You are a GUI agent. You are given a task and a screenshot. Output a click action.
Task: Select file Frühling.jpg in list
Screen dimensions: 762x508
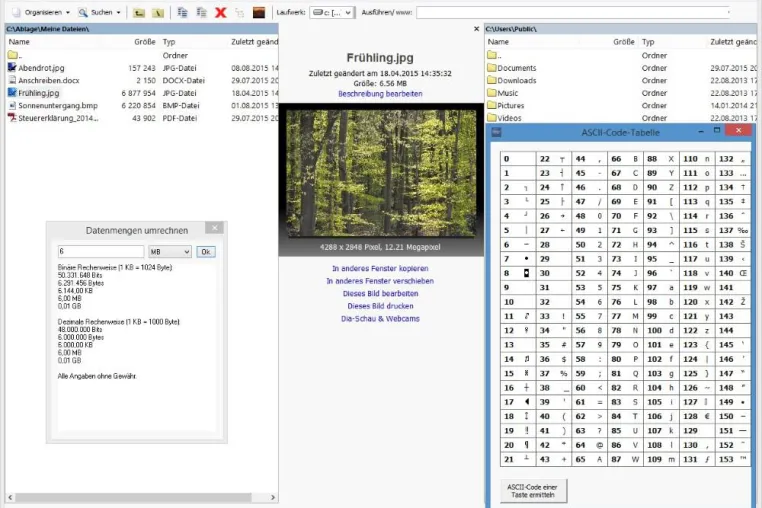[x=38, y=93]
